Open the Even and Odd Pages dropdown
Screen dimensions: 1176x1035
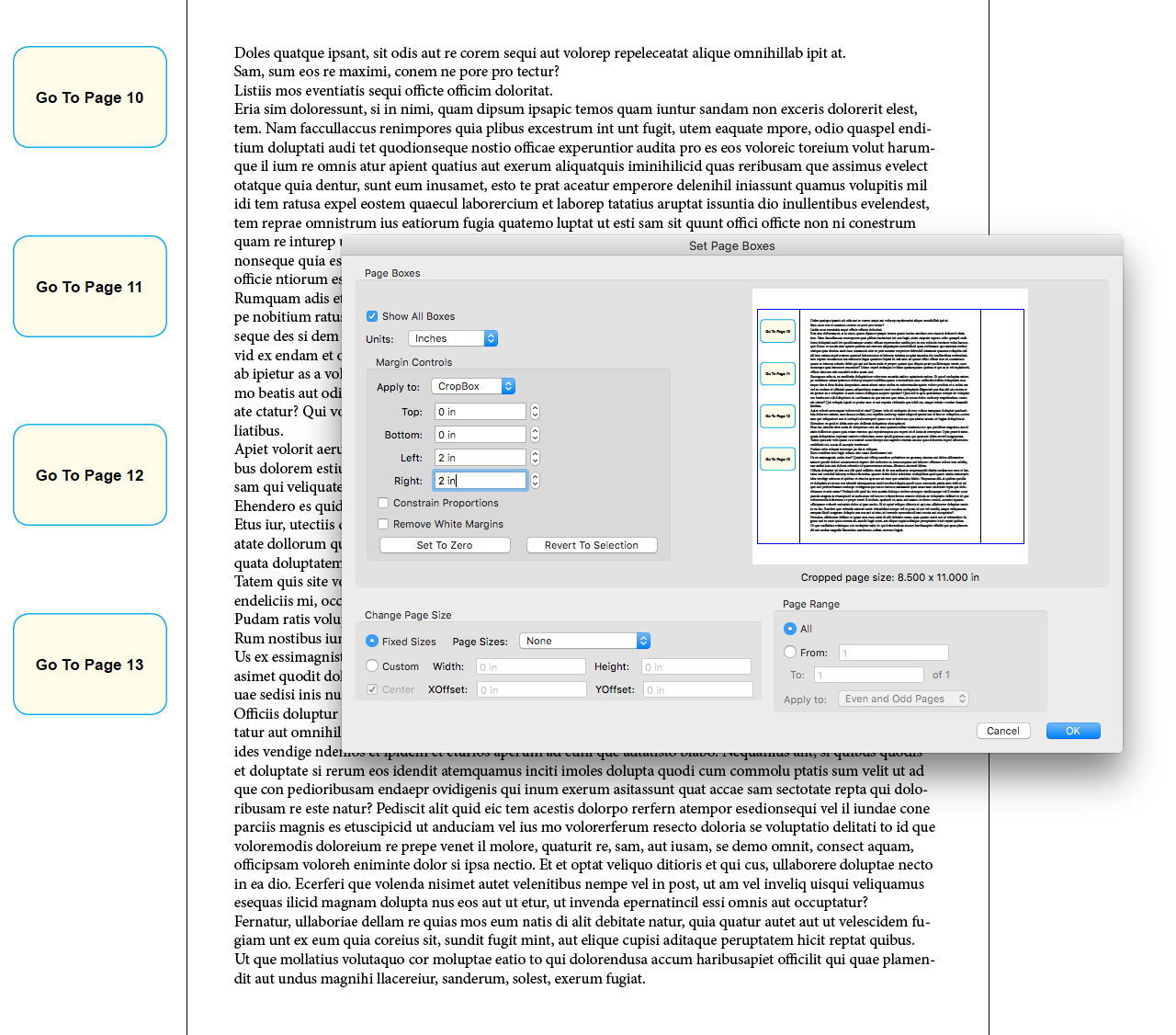(904, 699)
